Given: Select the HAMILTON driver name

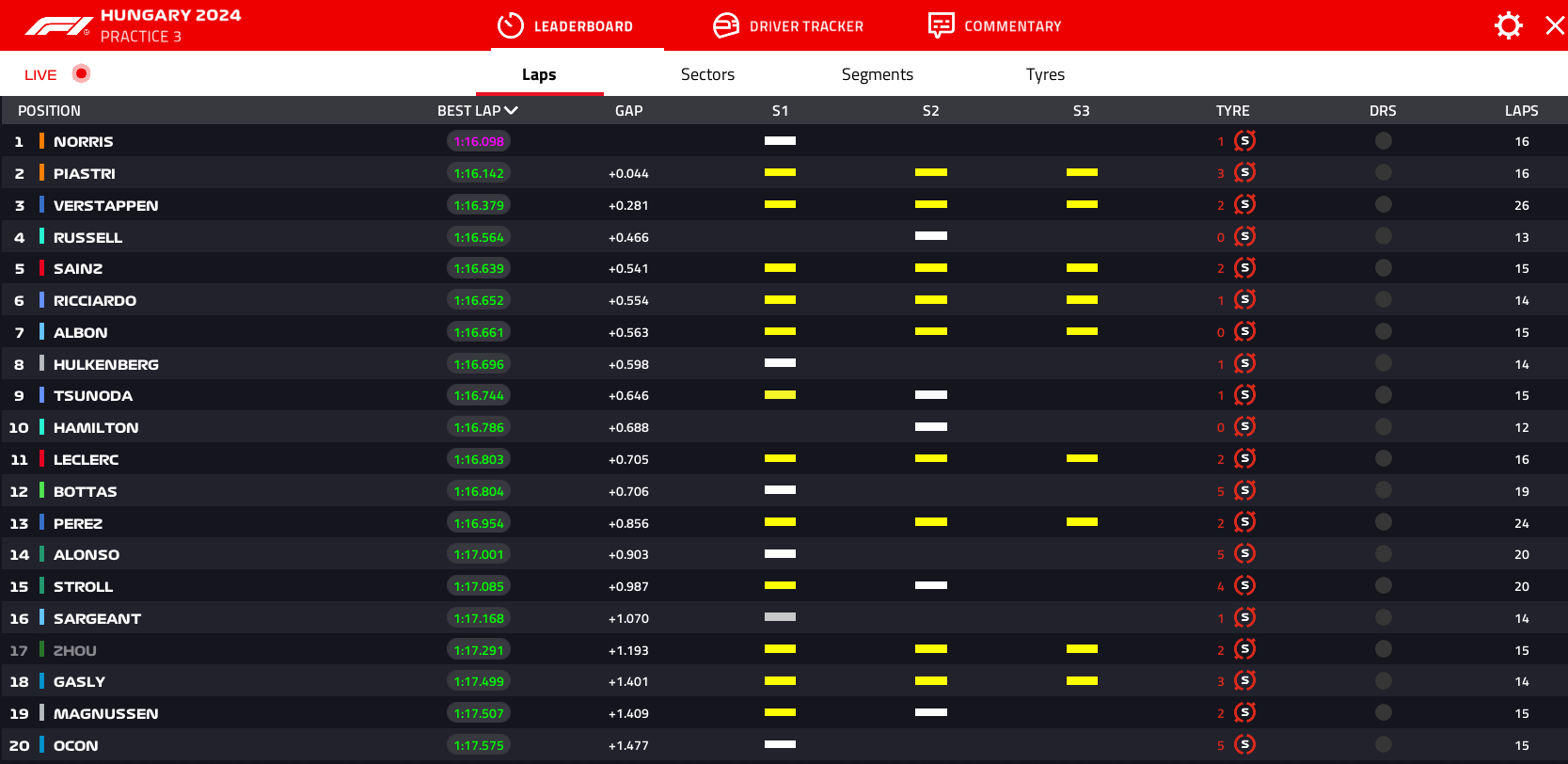Looking at the screenshot, I should coord(96,427).
